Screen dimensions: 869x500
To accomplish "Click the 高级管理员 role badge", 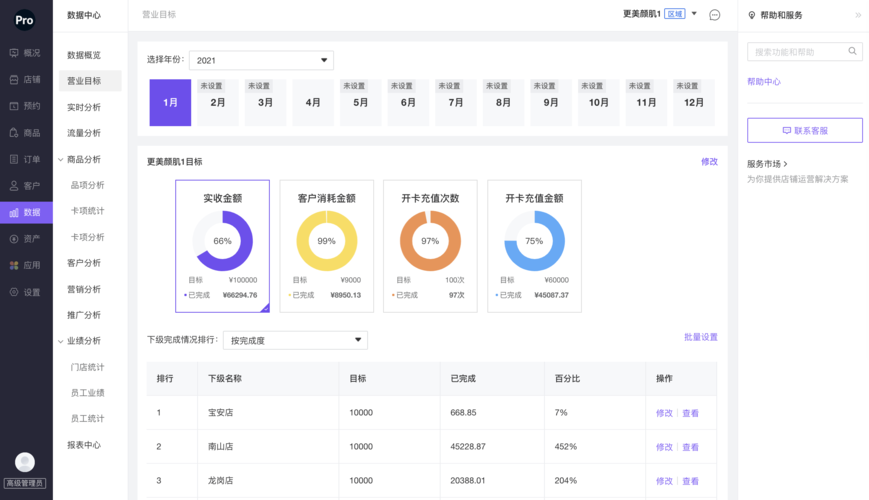I will point(24,483).
